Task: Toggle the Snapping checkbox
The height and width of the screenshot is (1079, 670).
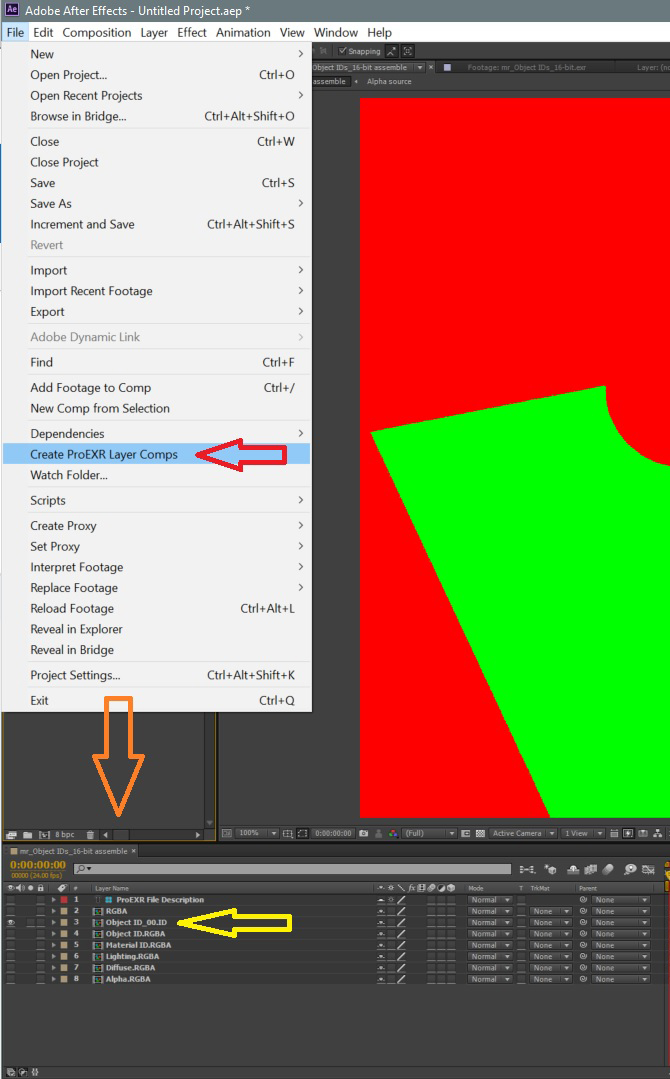Action: [343, 51]
